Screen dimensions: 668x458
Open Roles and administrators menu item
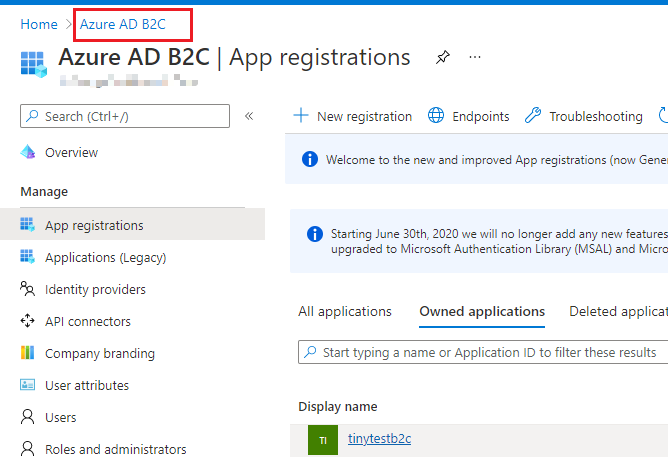point(116,449)
